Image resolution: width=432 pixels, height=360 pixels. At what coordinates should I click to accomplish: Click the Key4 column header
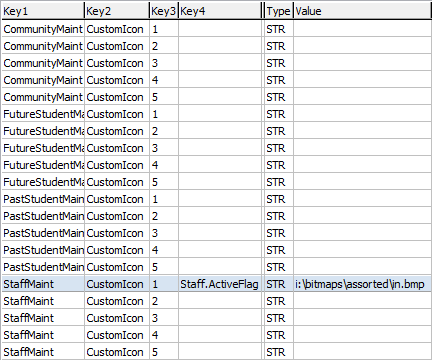[220, 11]
